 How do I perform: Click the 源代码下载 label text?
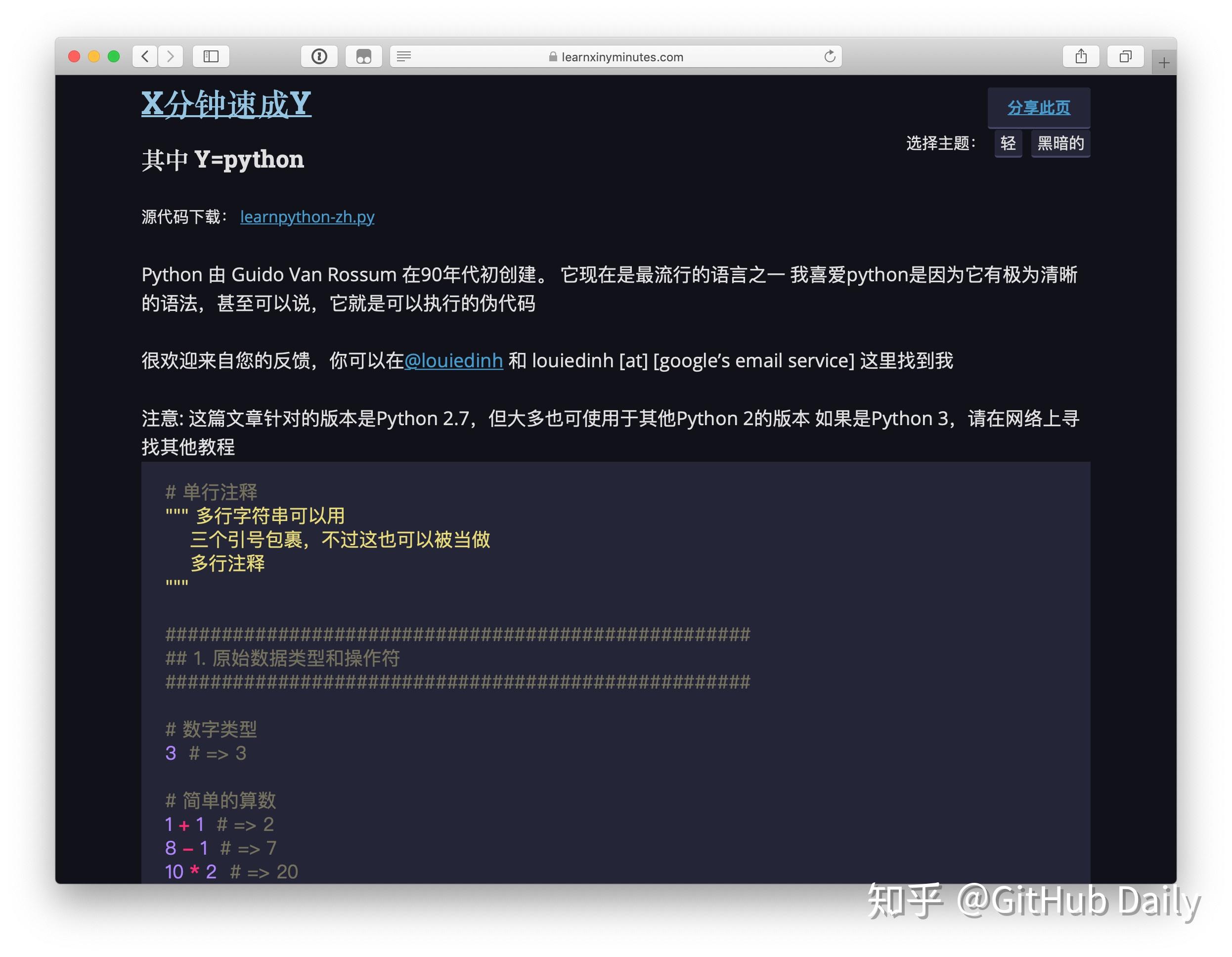coord(184,217)
